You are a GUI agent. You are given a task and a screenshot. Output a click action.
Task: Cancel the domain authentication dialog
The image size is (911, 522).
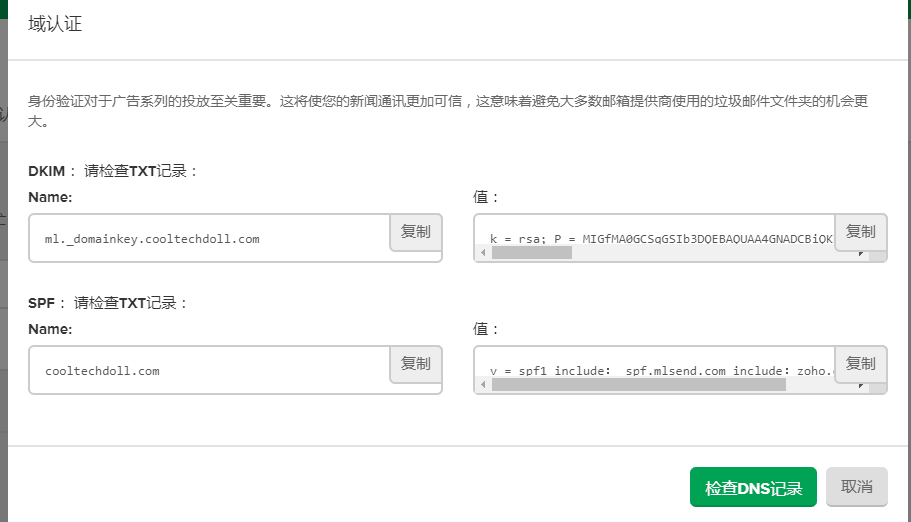coord(856,488)
